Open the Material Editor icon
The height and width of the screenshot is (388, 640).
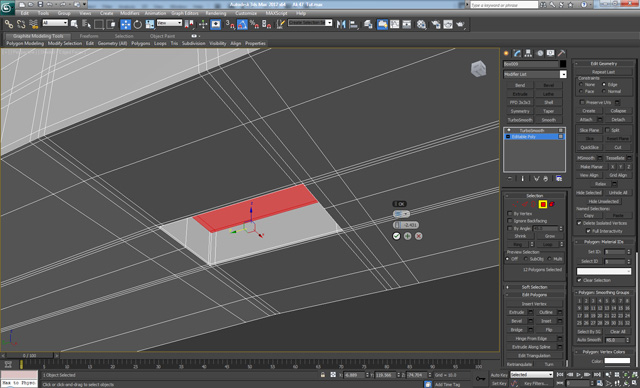pos(422,24)
